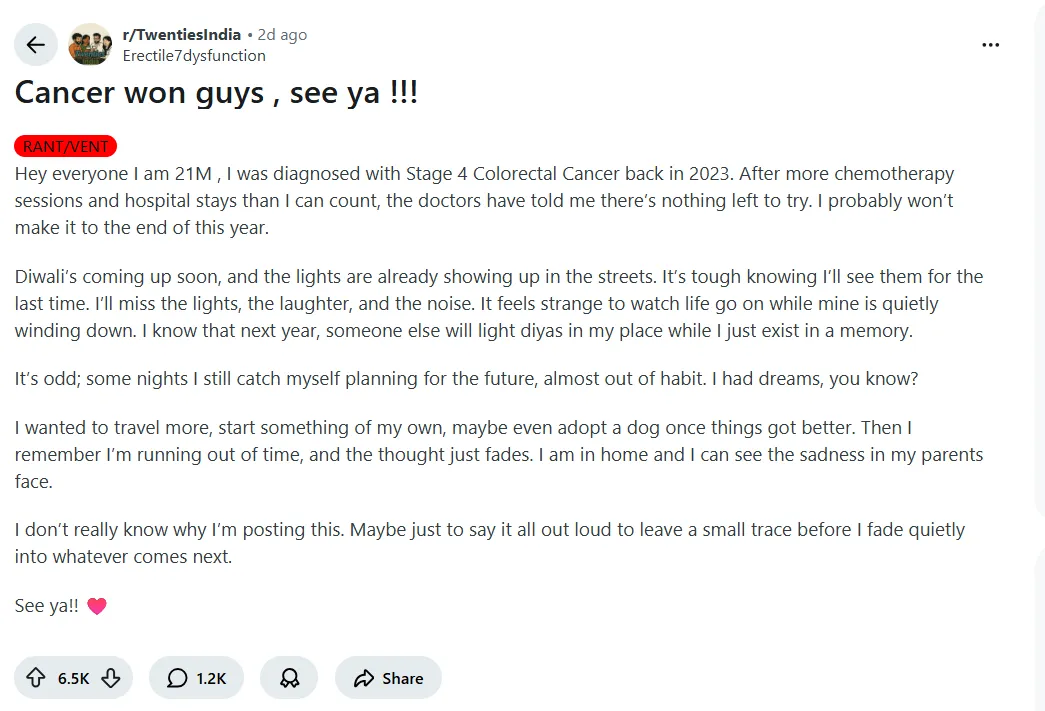Click the 6.5K vote count
This screenshot has width=1045, height=711.
pos(73,678)
